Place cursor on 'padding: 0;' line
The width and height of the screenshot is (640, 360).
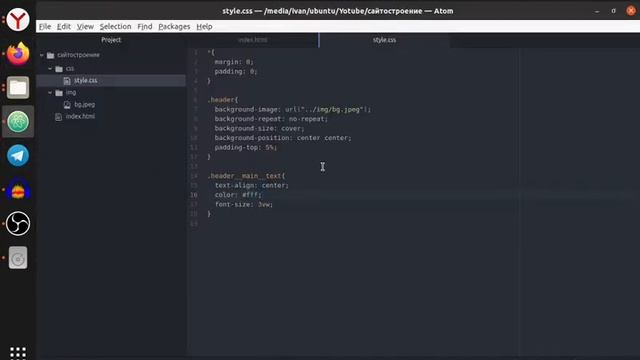(x=236, y=71)
